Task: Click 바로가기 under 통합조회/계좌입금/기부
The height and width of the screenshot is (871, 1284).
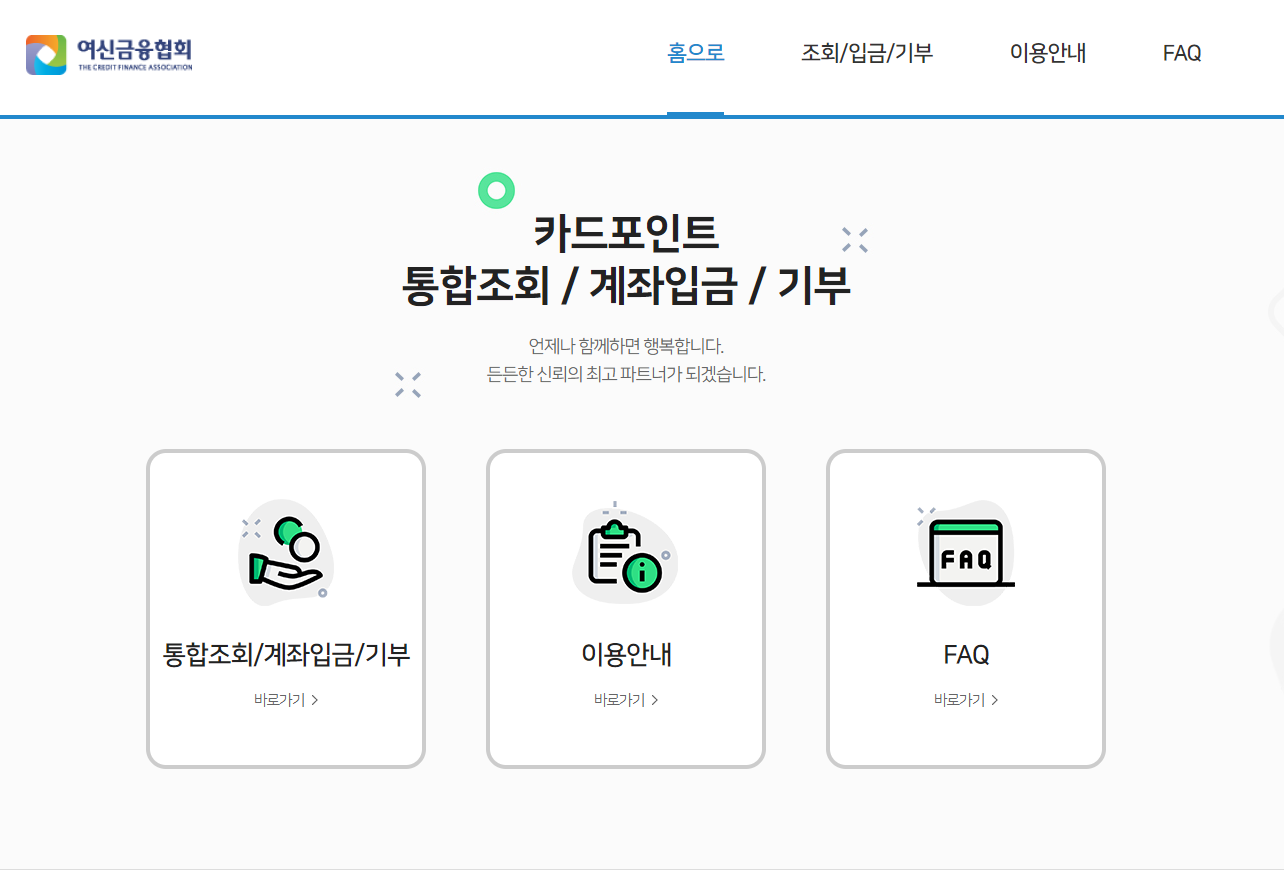Action: [x=286, y=700]
